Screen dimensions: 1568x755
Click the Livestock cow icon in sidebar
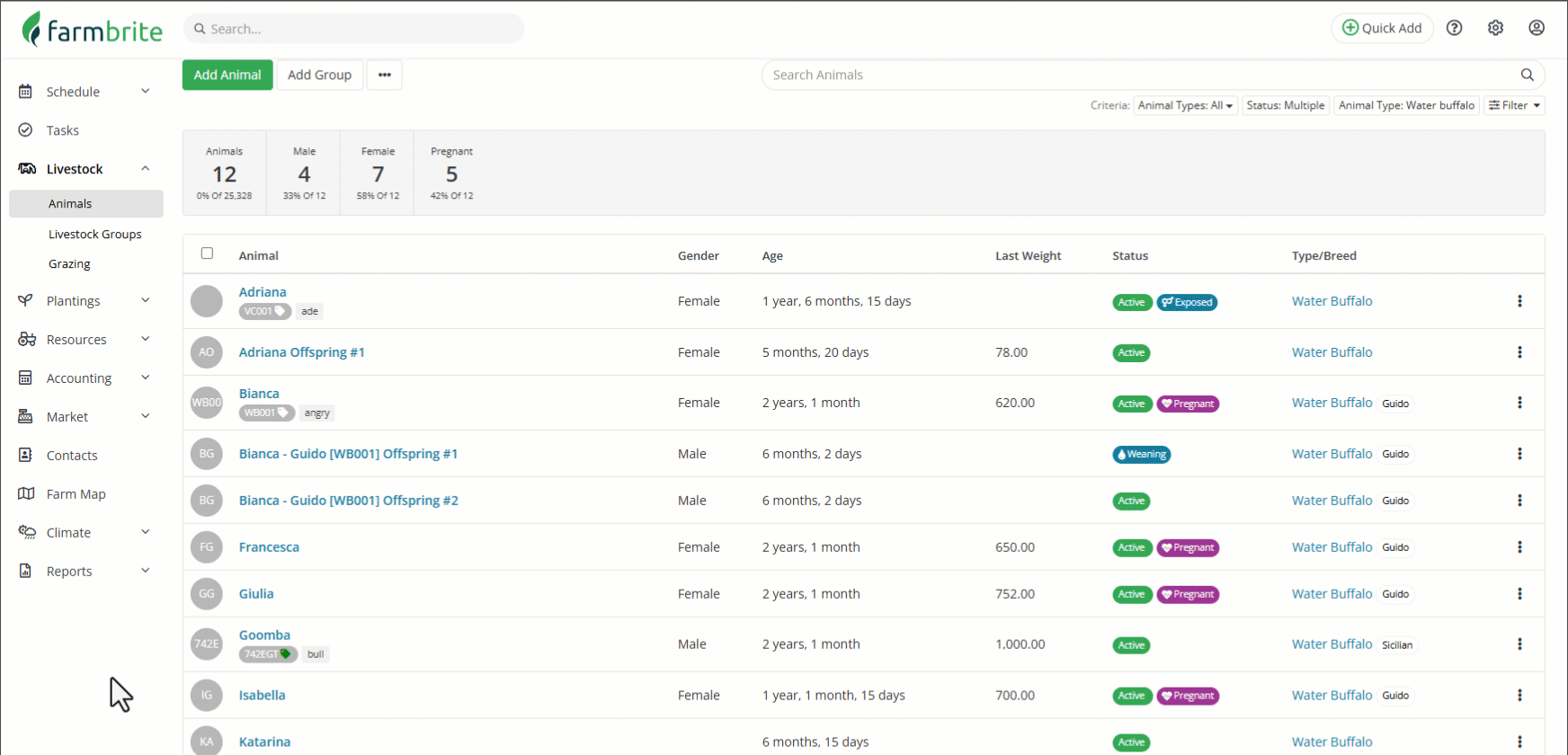click(x=27, y=169)
